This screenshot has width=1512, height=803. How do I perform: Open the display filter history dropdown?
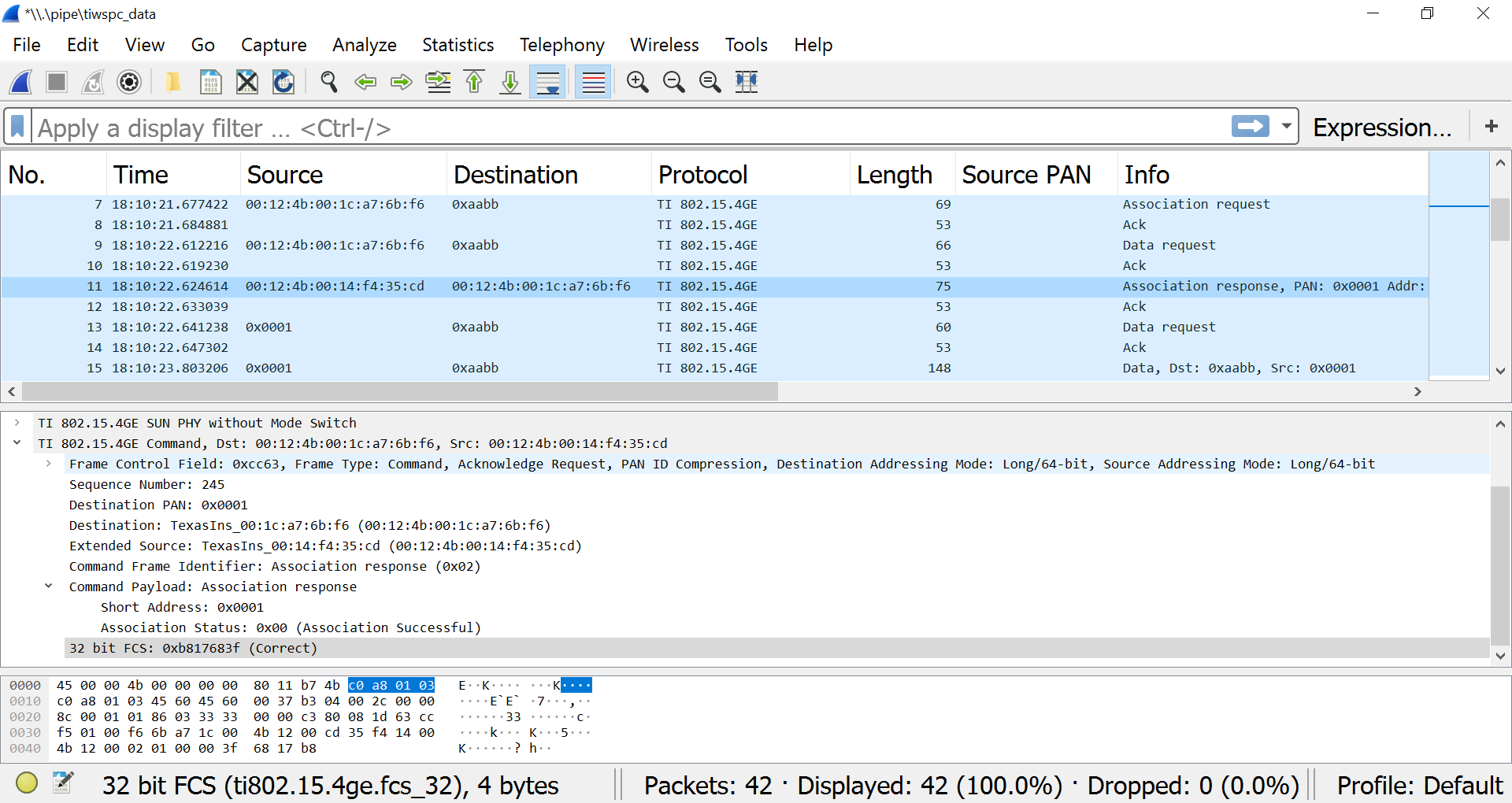point(1287,126)
